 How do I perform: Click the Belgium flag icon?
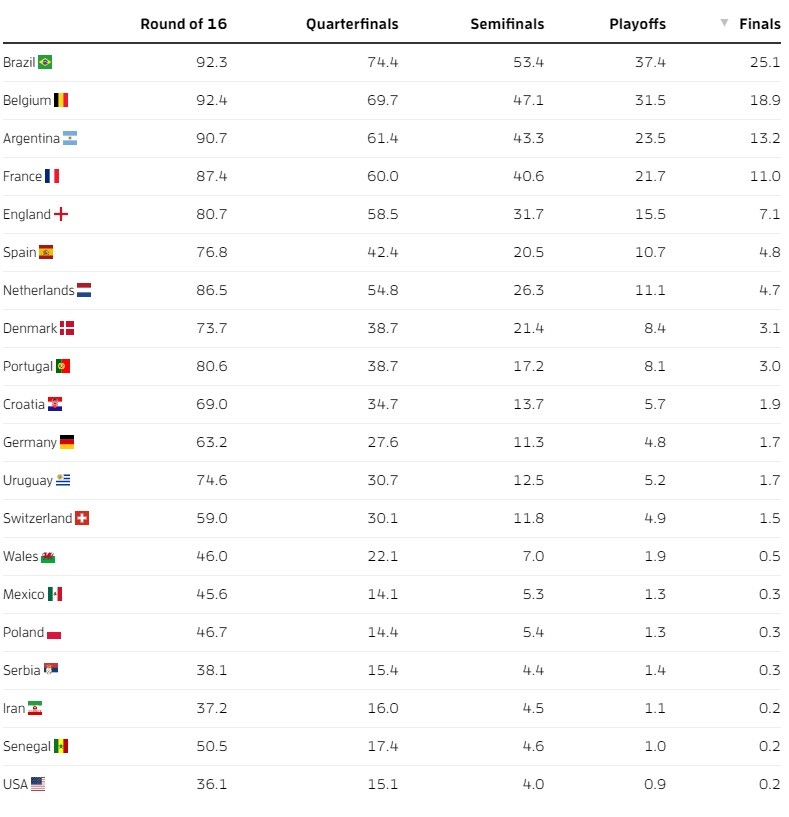(61, 100)
